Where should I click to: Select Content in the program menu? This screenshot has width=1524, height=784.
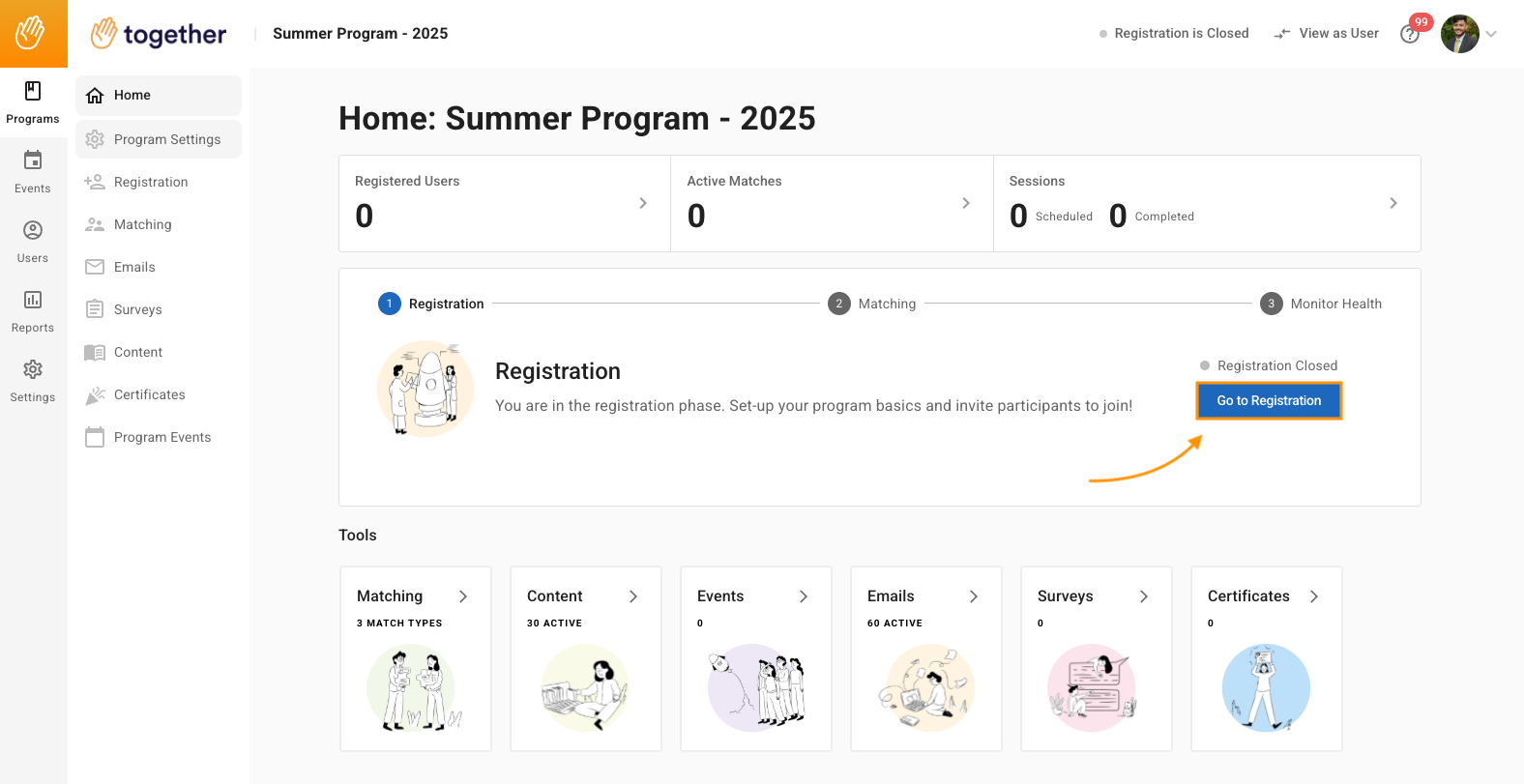tap(135, 352)
